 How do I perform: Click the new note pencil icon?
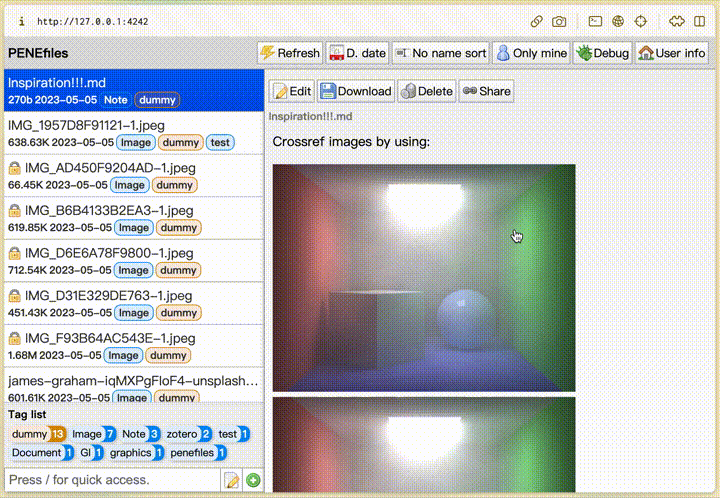tap(231, 481)
